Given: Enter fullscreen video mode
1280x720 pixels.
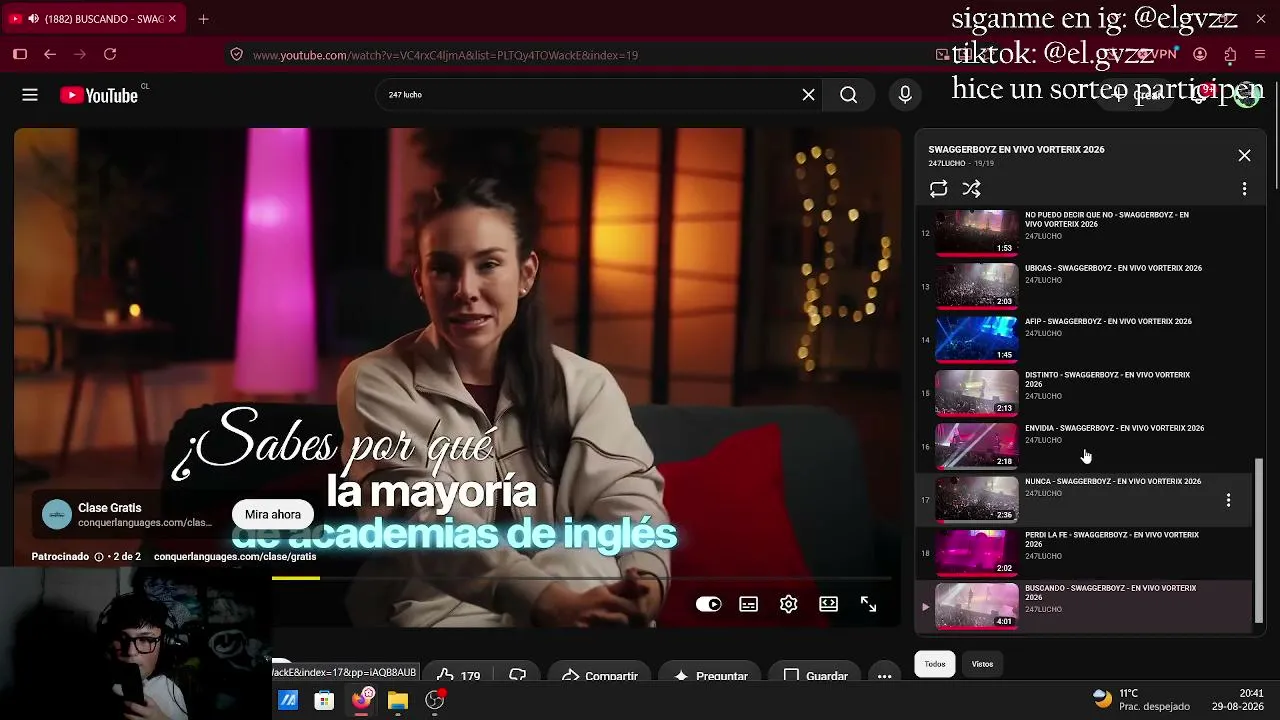Looking at the screenshot, I should (x=868, y=604).
